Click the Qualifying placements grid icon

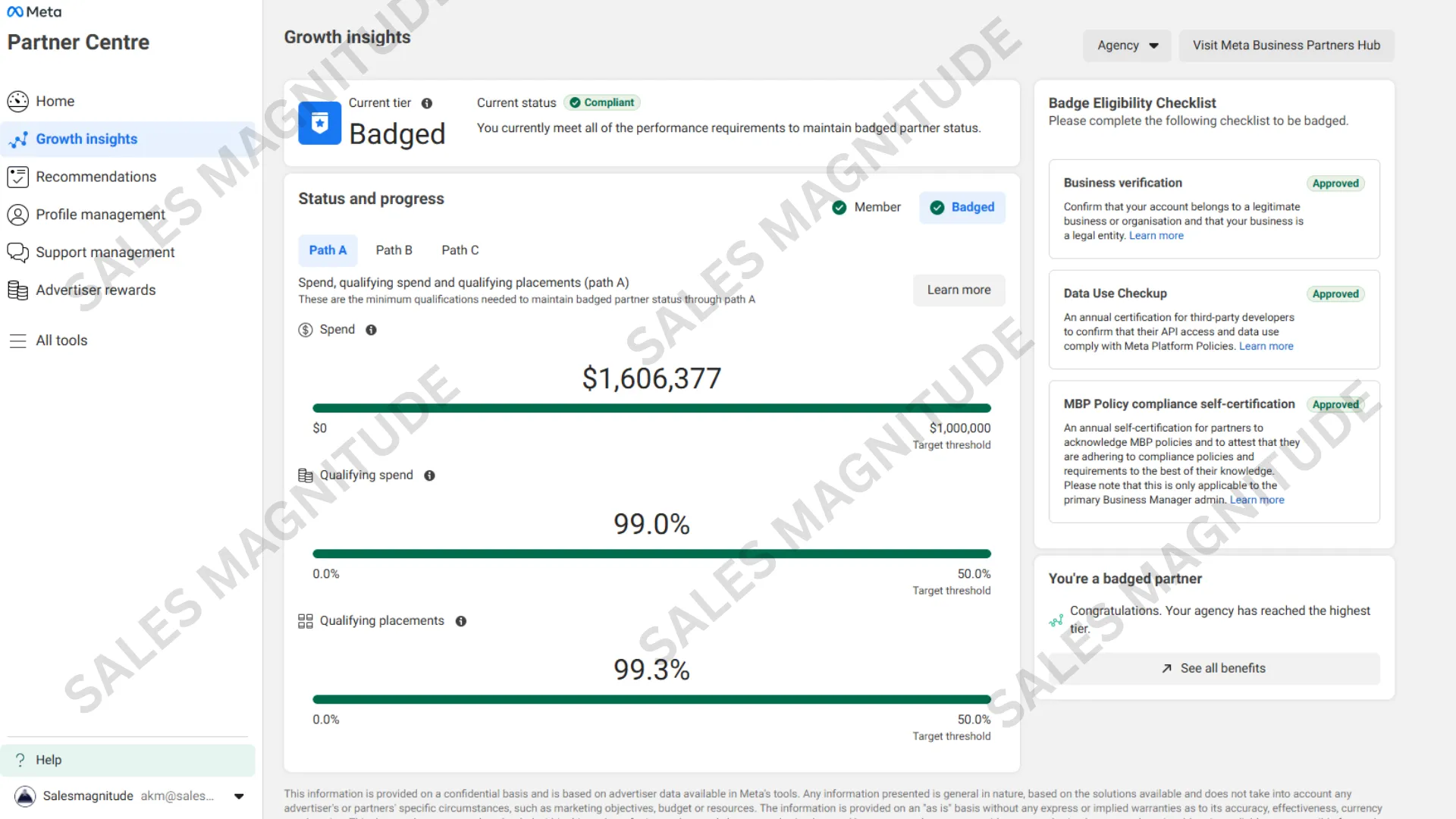point(306,621)
